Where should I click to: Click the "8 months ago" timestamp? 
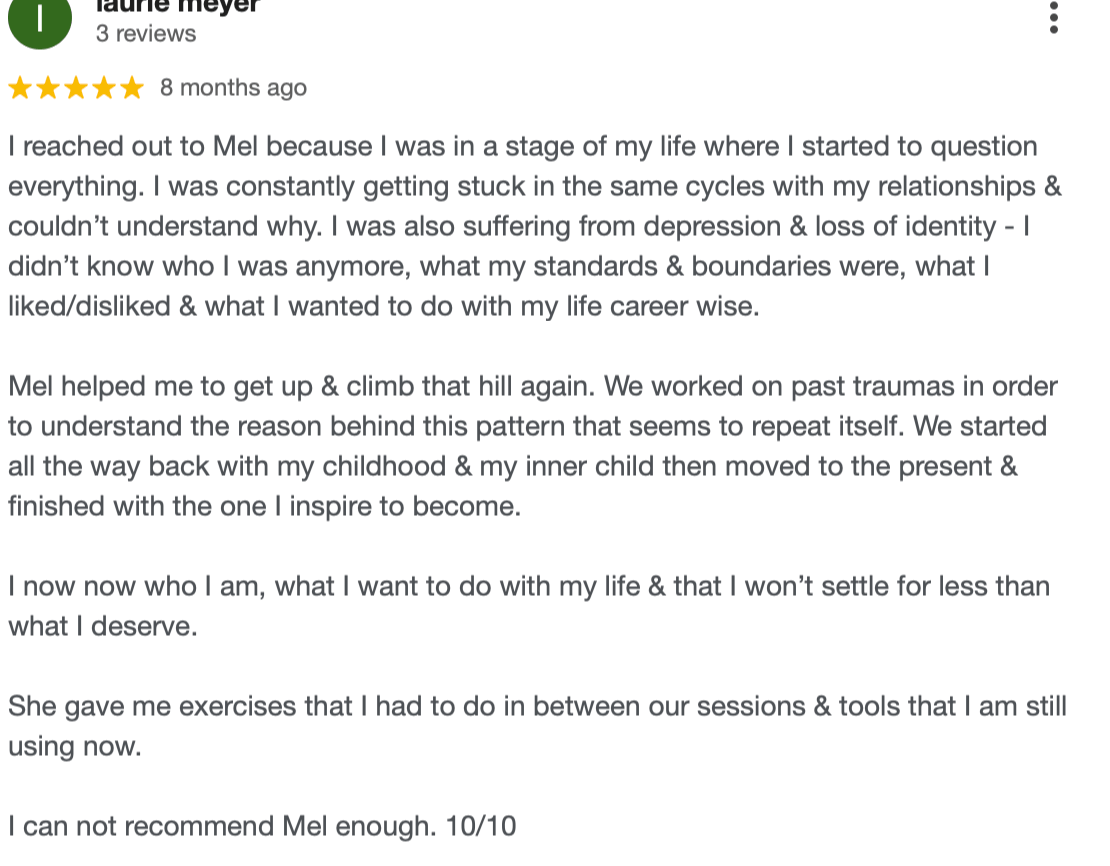(233, 88)
